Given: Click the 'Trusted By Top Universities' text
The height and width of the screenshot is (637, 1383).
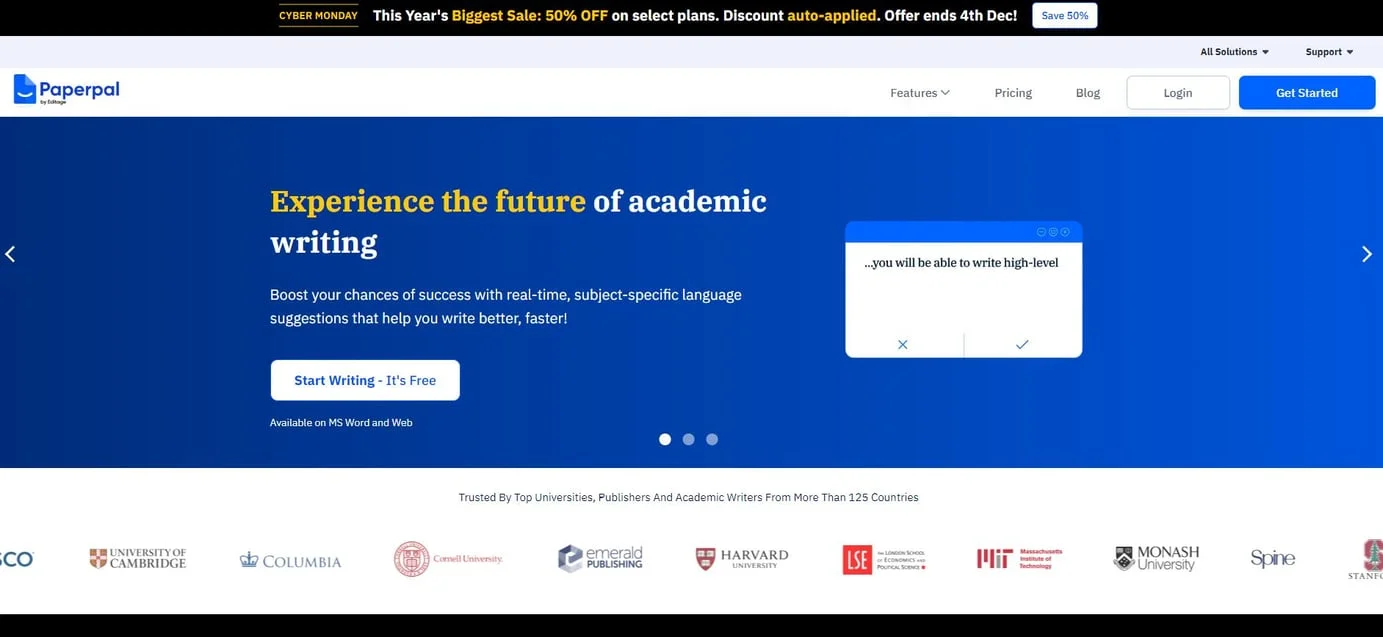Looking at the screenshot, I should click(688, 497).
